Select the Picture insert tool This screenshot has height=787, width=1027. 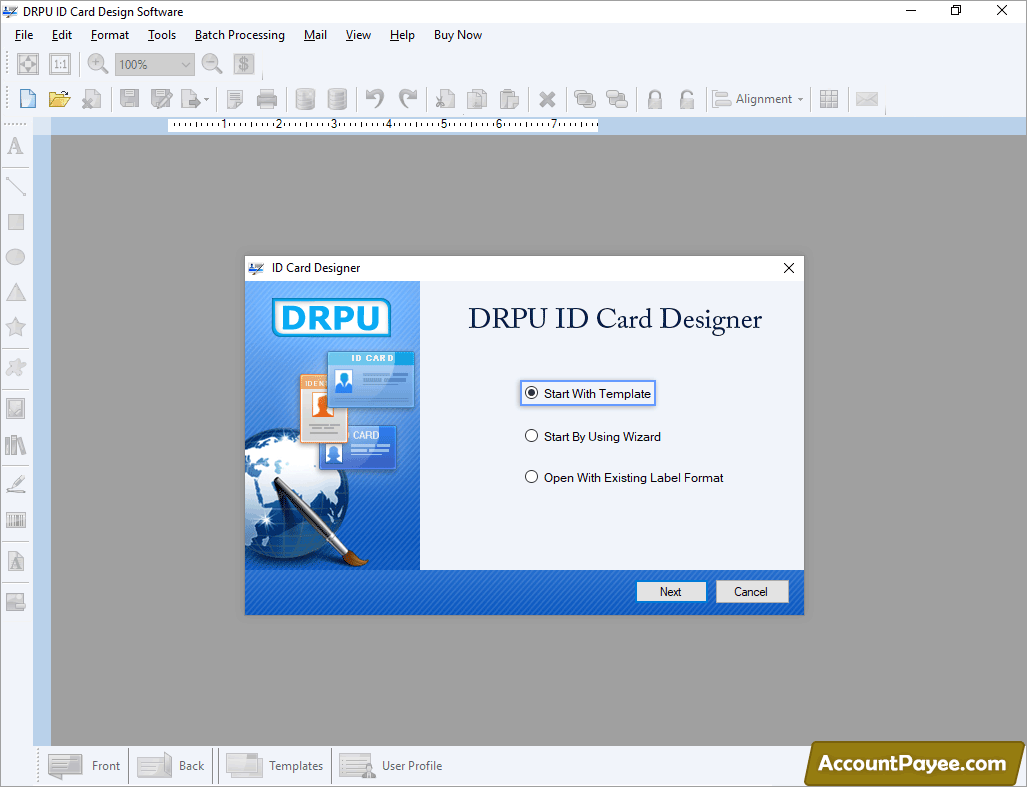tap(16, 409)
